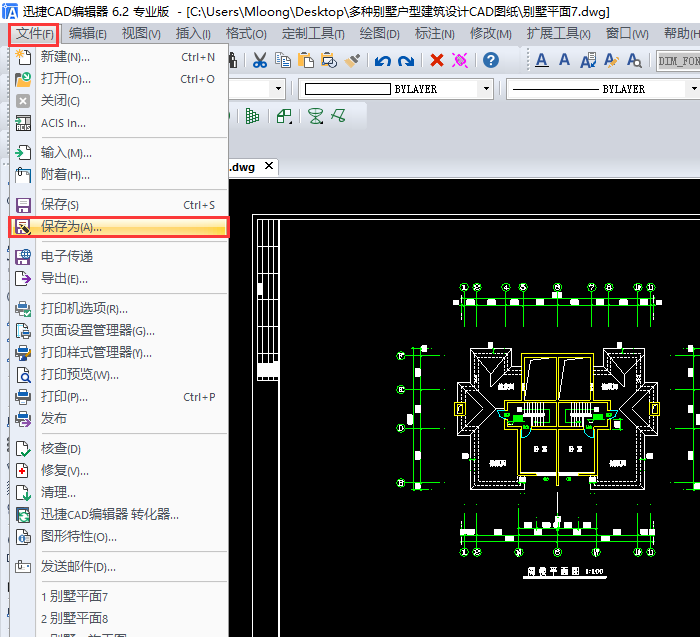The height and width of the screenshot is (637, 700).
Task: Click the A with pencil edit-text icon
Action: tap(611, 60)
